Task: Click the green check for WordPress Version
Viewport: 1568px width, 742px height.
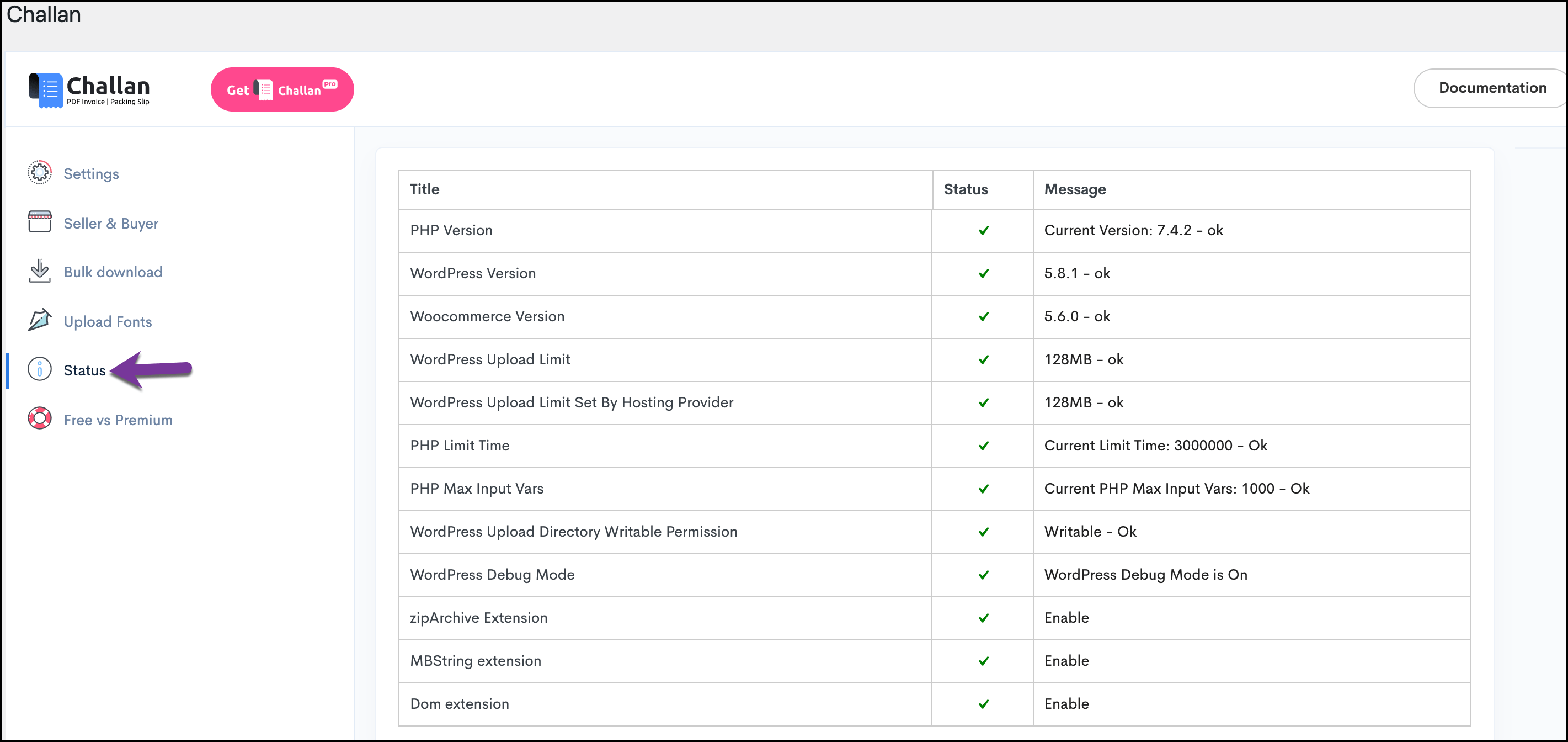Action: [x=983, y=273]
